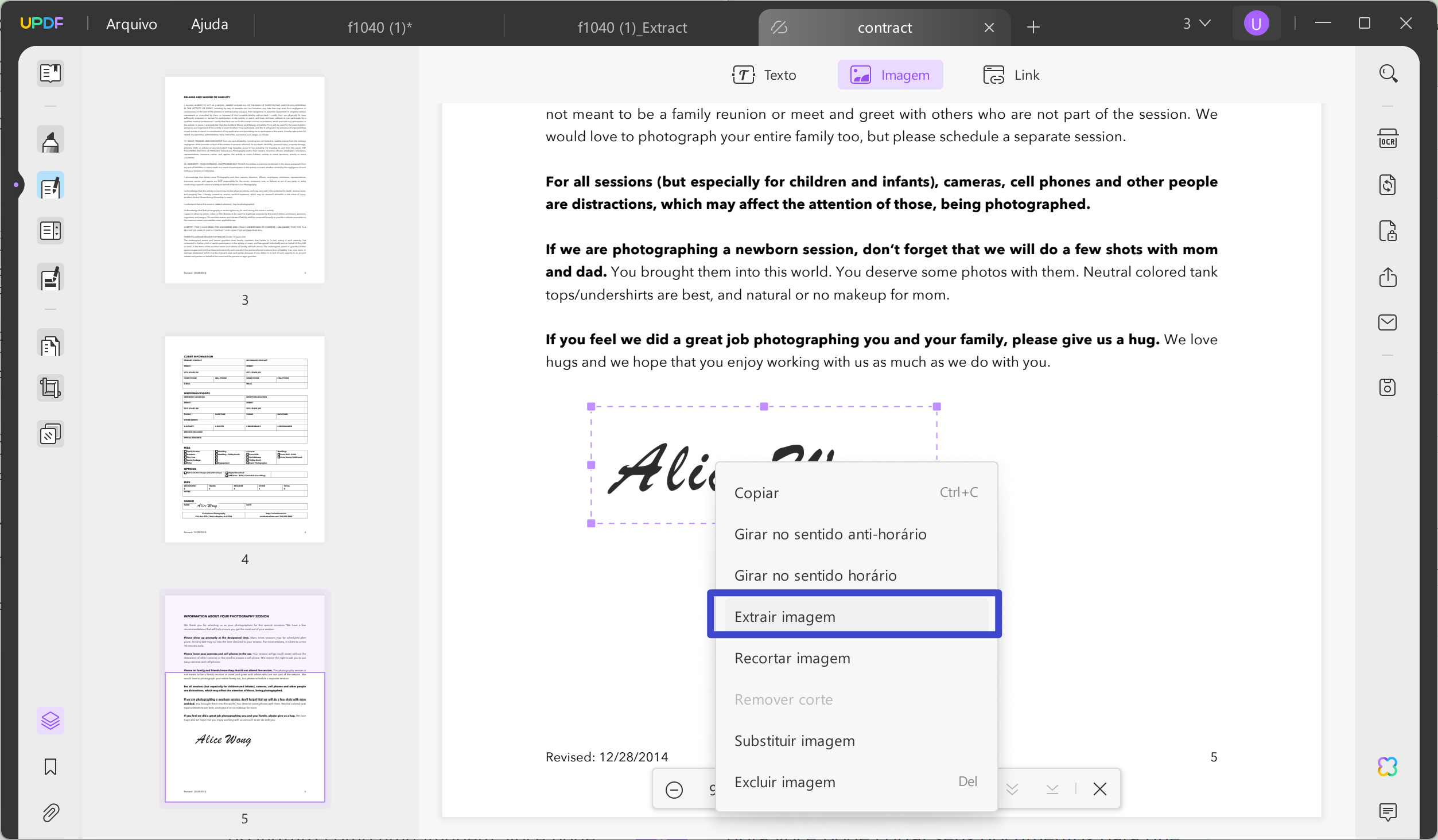Viewport: 1438px width, 840px height.
Task: Select the Crop Pages tool icon
Action: point(50,388)
